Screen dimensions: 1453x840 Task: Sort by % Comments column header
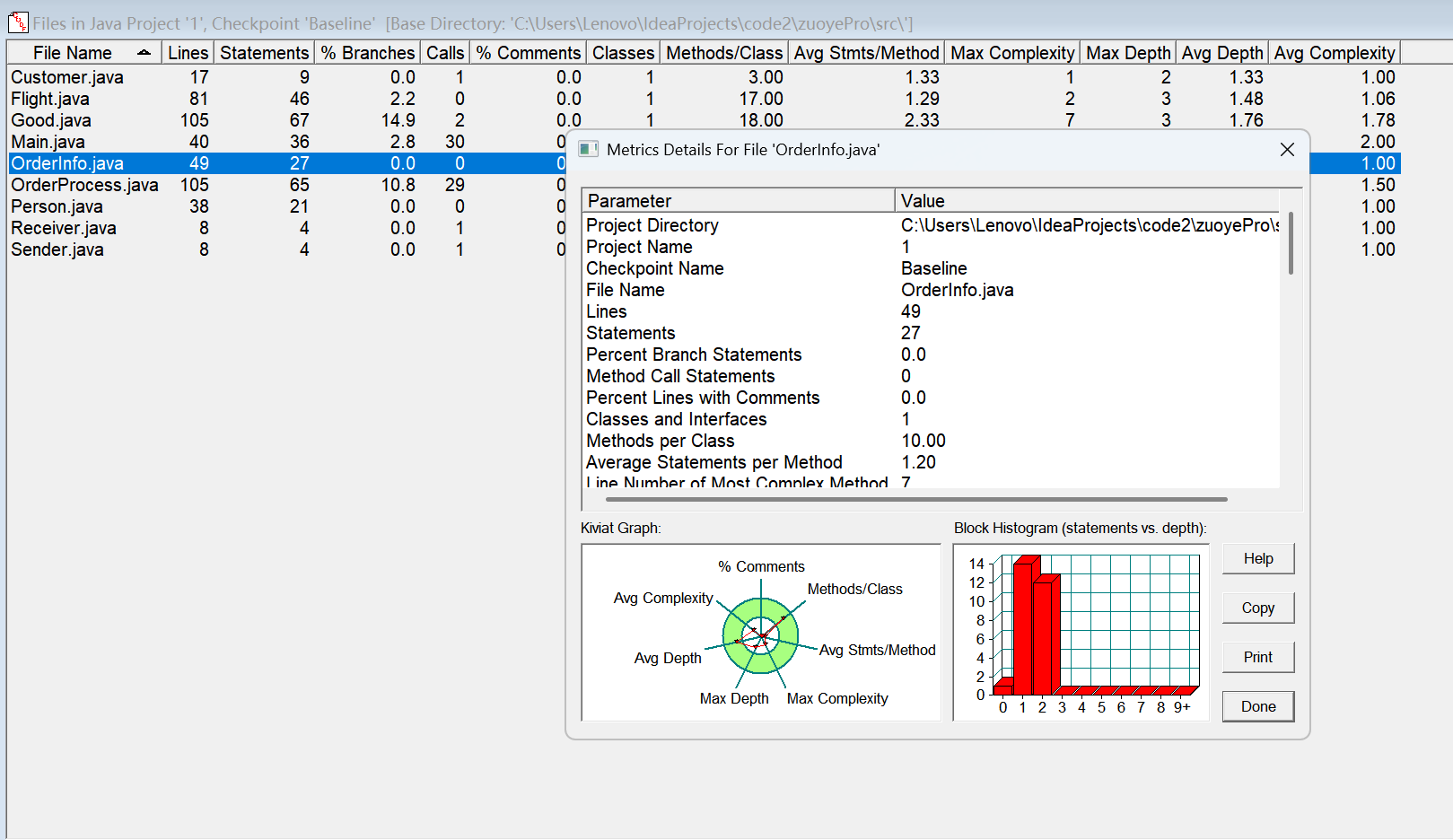coord(528,53)
